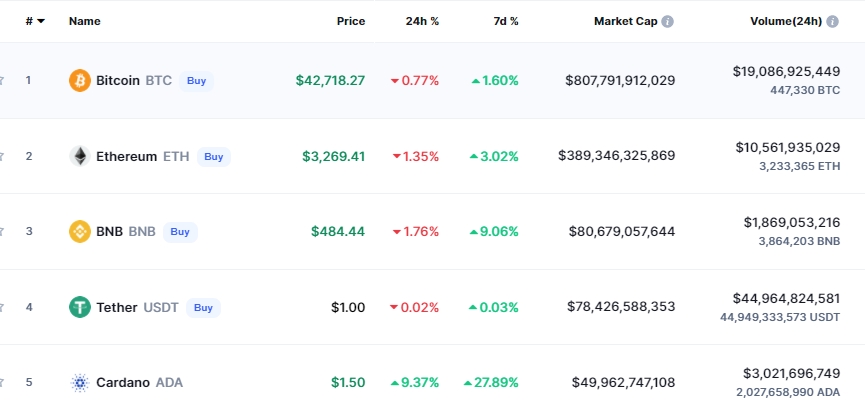Sort the table by 24h % column
865x420 pixels.
tap(423, 21)
